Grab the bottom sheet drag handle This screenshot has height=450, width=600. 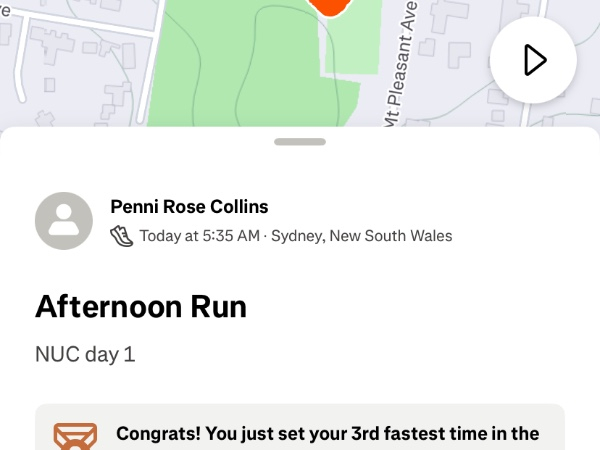(299, 142)
